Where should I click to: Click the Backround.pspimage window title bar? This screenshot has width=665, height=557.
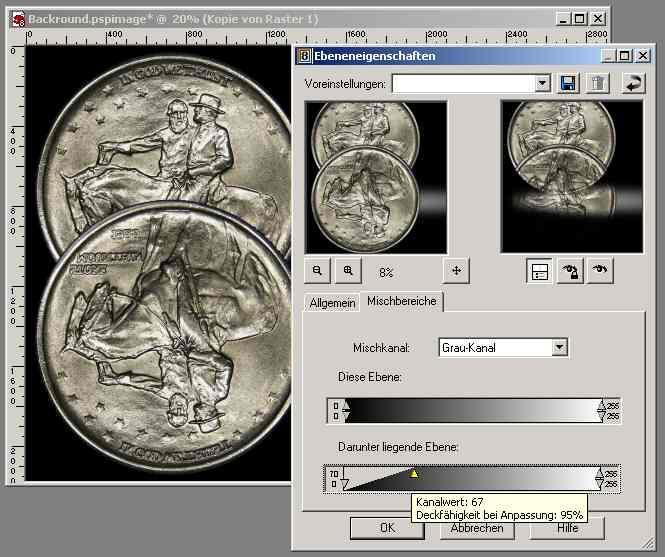tap(308, 19)
